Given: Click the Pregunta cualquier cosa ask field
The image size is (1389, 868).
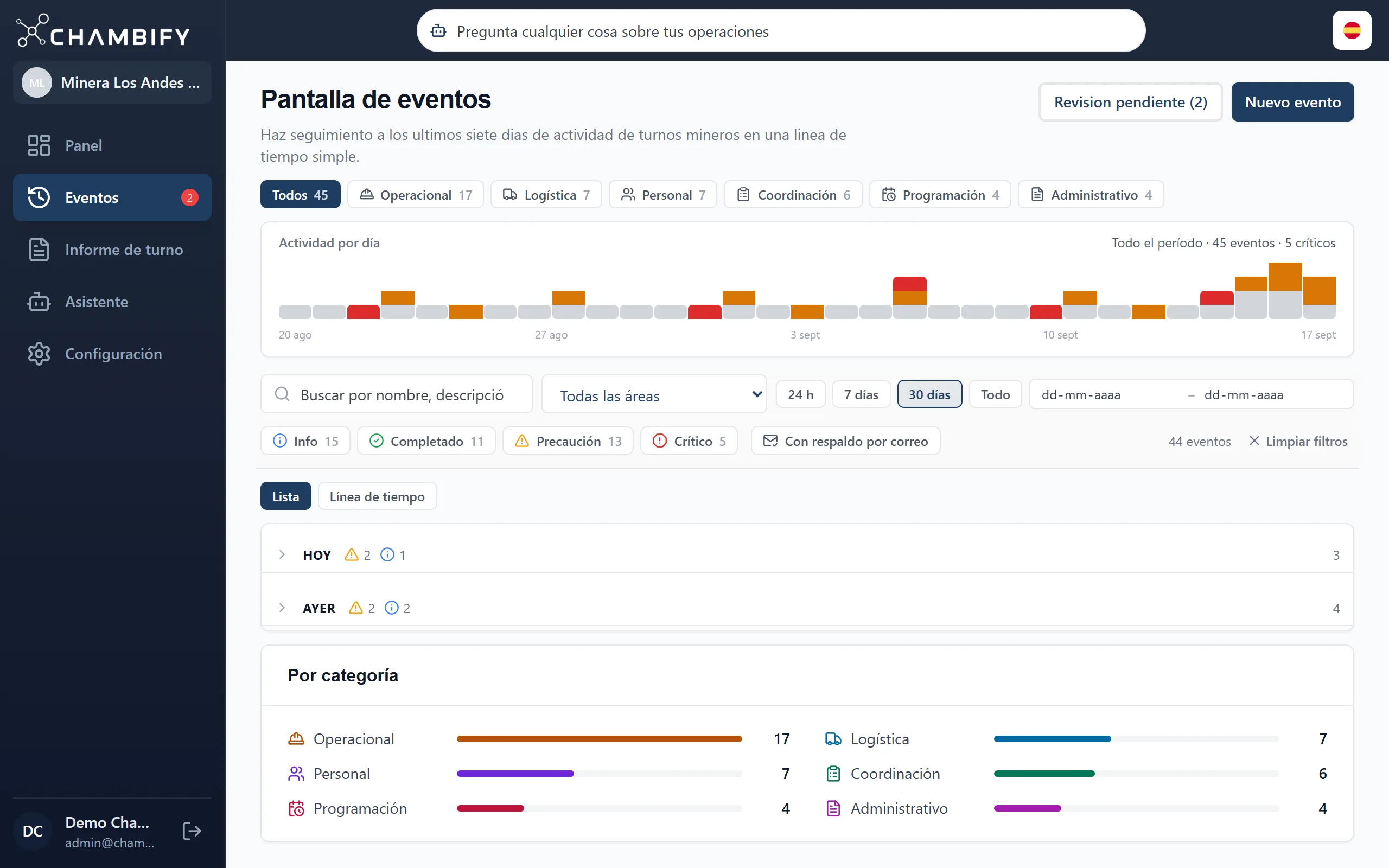Looking at the screenshot, I should (x=781, y=31).
